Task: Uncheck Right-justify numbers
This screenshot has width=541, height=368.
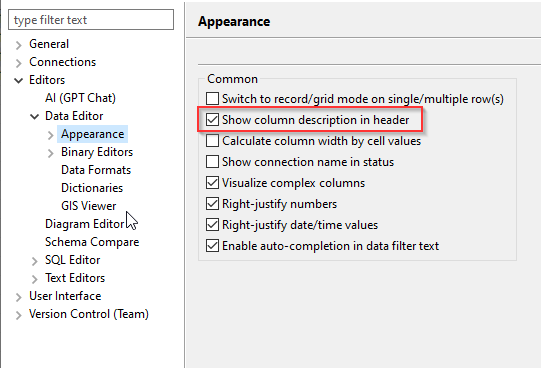Action: click(212, 204)
